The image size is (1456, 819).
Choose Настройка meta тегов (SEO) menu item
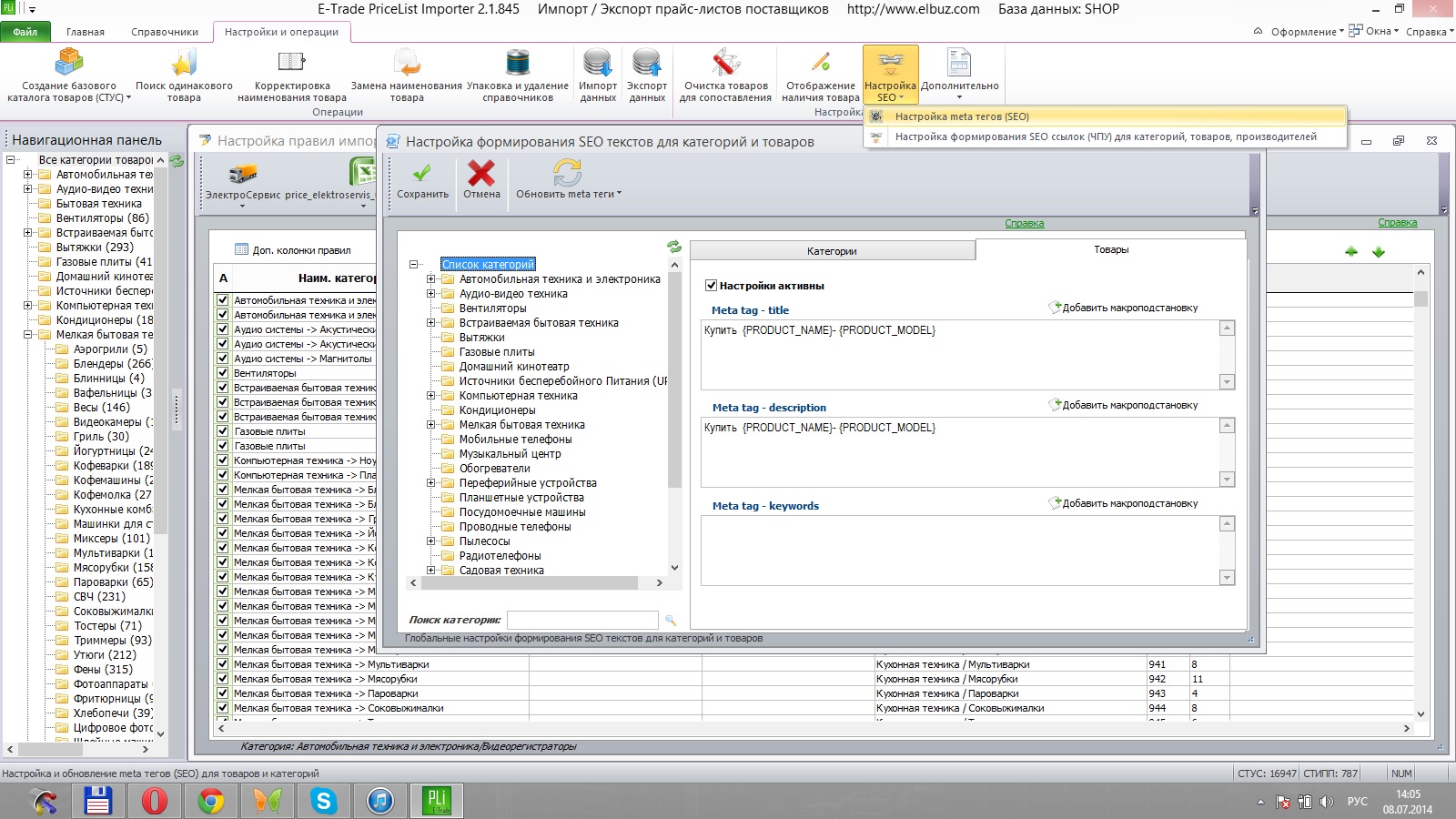coord(1105,116)
